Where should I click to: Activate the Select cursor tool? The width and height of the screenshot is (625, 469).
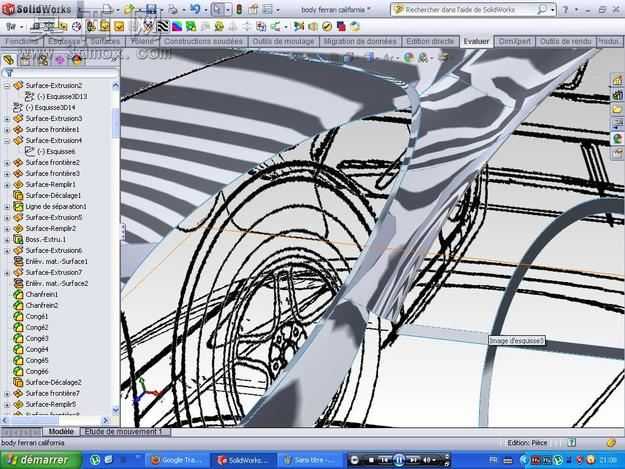(217, 9)
